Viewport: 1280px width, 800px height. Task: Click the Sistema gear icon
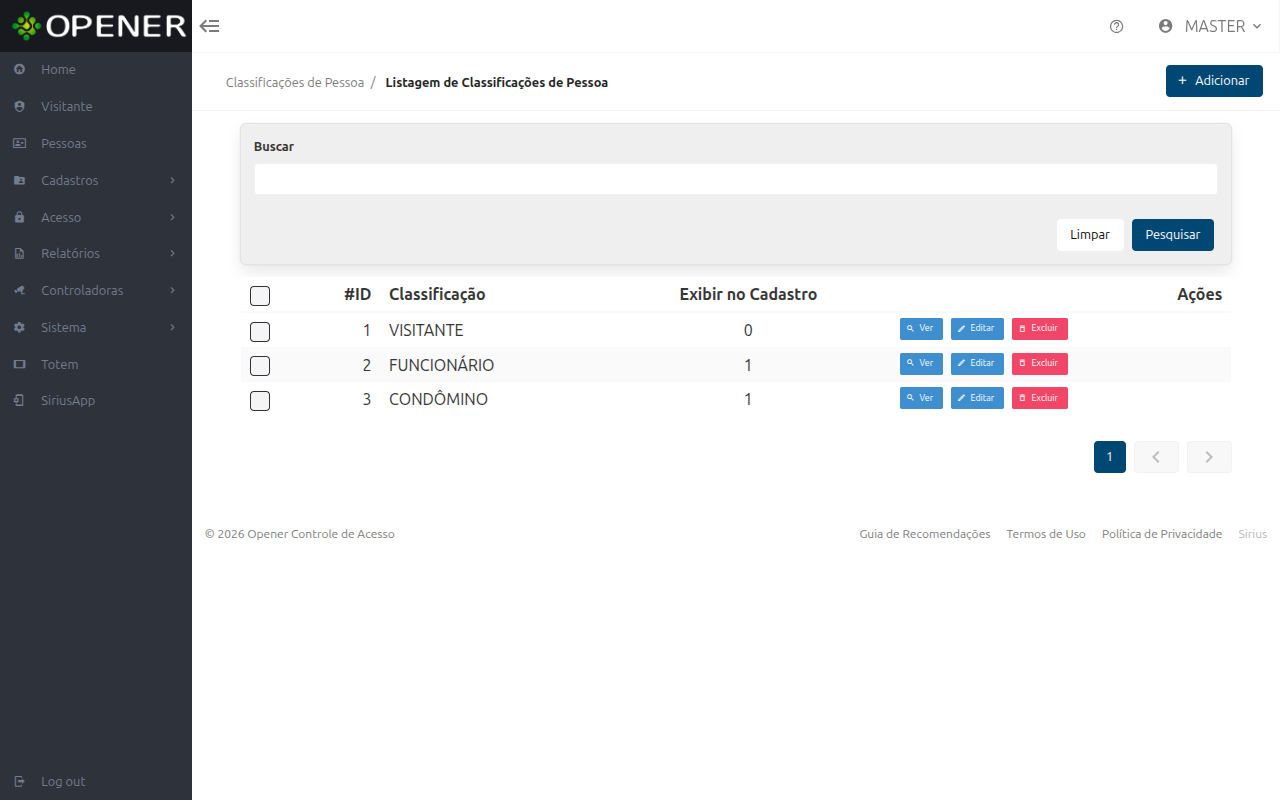(x=19, y=328)
